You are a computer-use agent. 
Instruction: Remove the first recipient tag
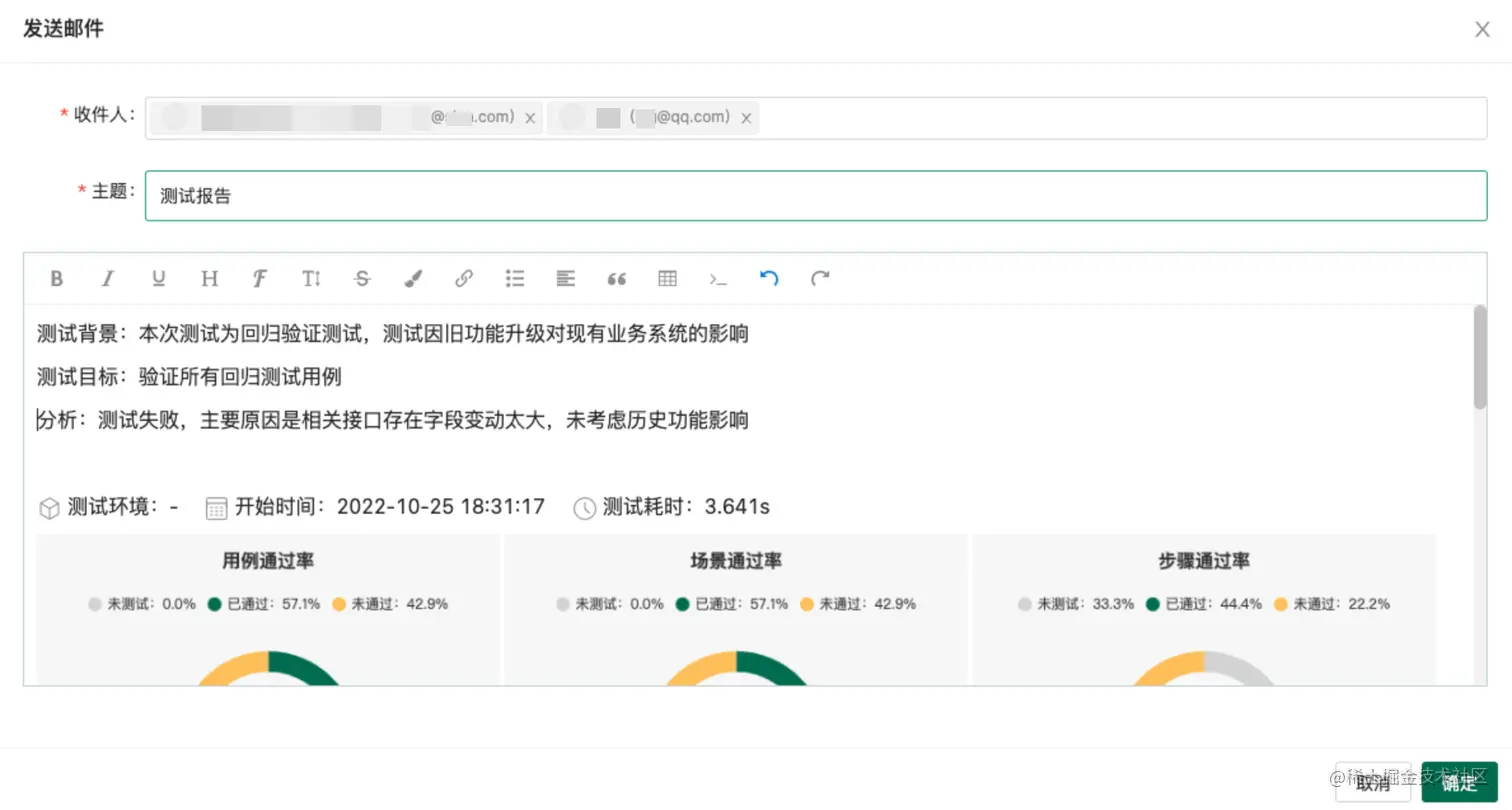(530, 118)
